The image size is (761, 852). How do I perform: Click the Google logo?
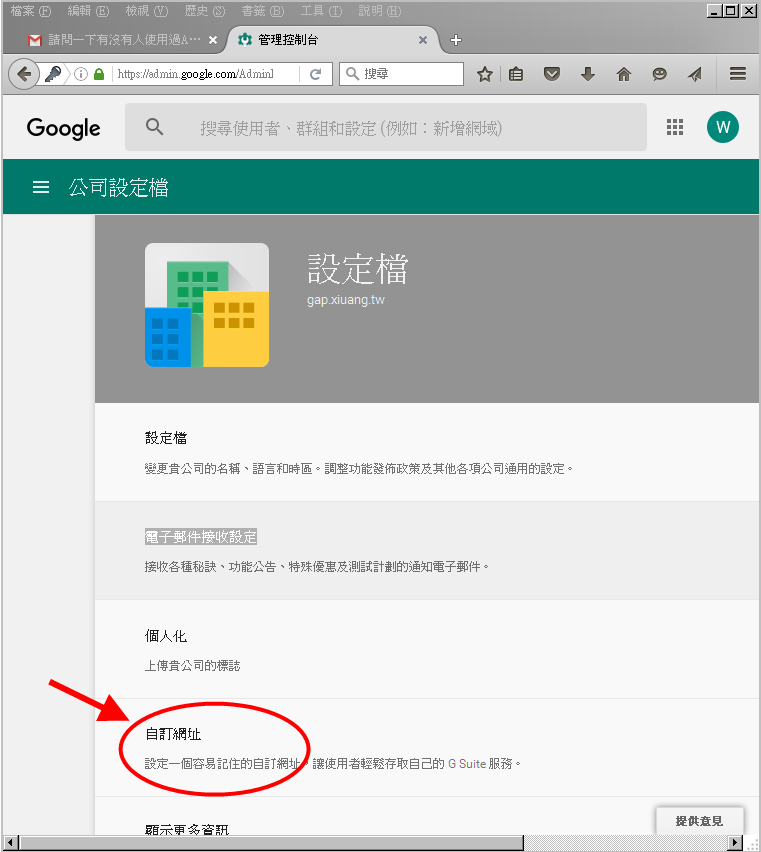point(64,128)
